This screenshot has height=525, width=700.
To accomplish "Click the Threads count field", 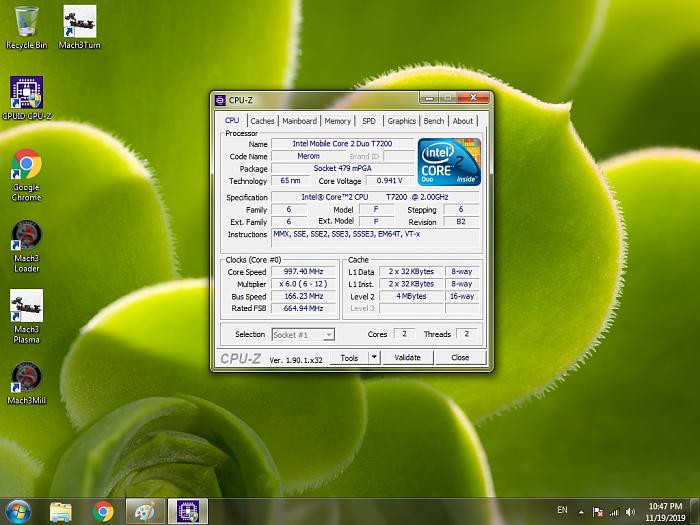I will click(467, 334).
